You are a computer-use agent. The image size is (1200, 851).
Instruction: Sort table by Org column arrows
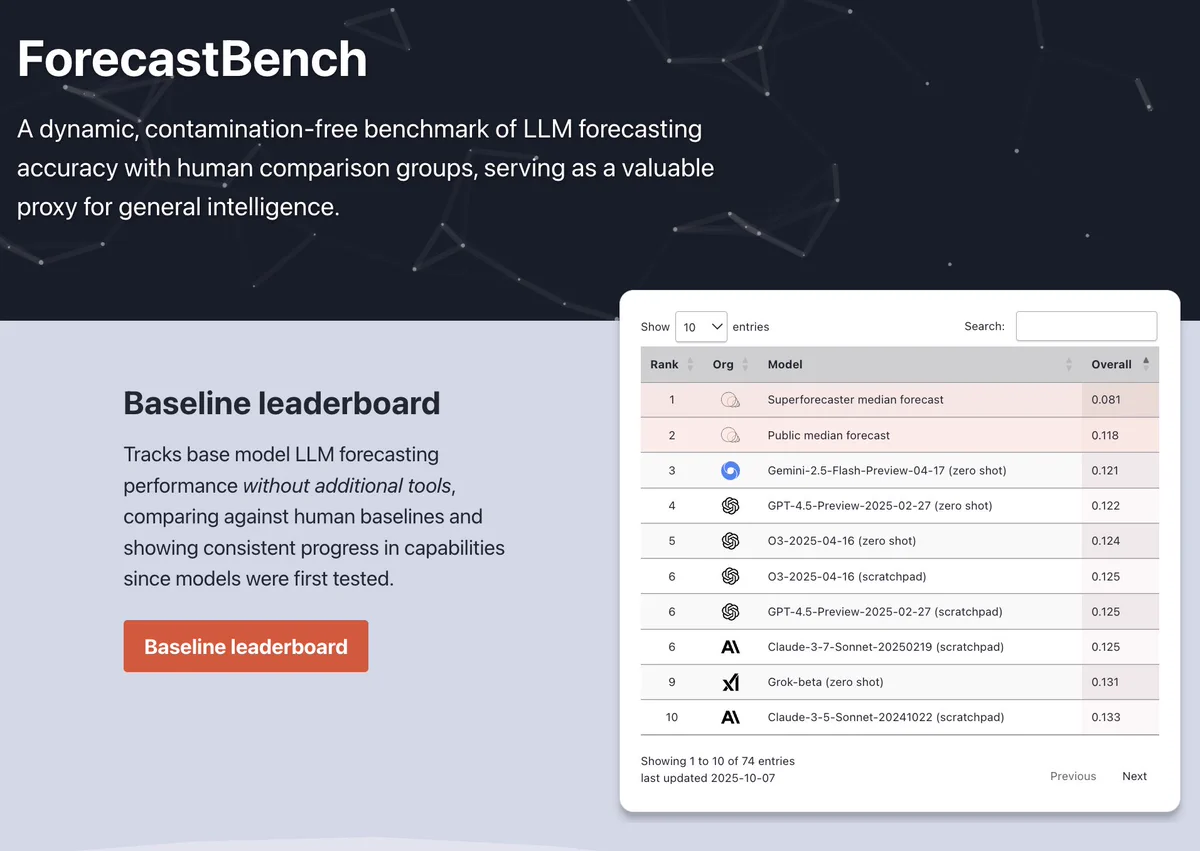[745, 365]
